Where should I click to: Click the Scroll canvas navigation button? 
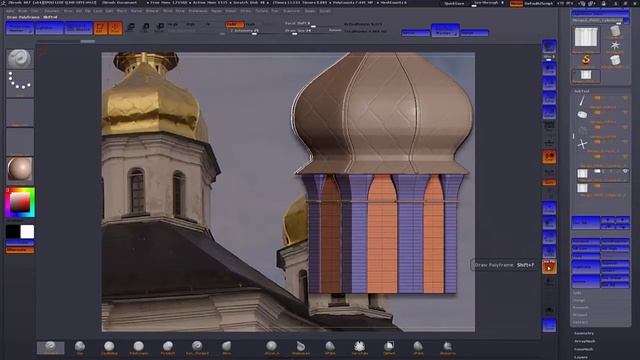click(549, 69)
